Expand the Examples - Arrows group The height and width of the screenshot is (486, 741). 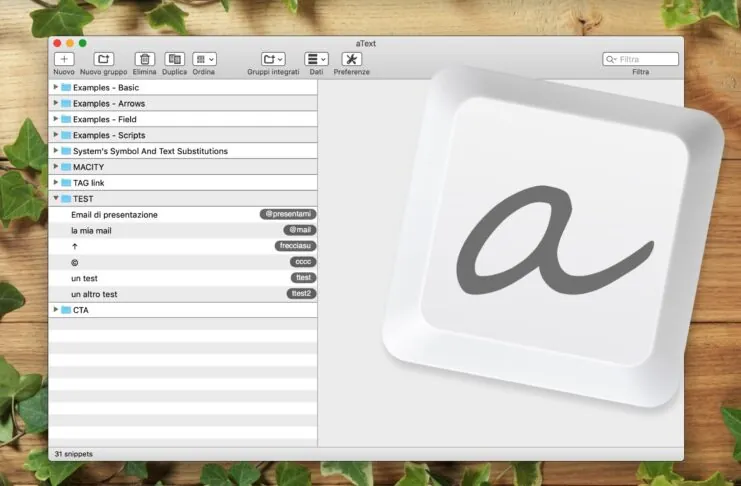click(x=56, y=103)
